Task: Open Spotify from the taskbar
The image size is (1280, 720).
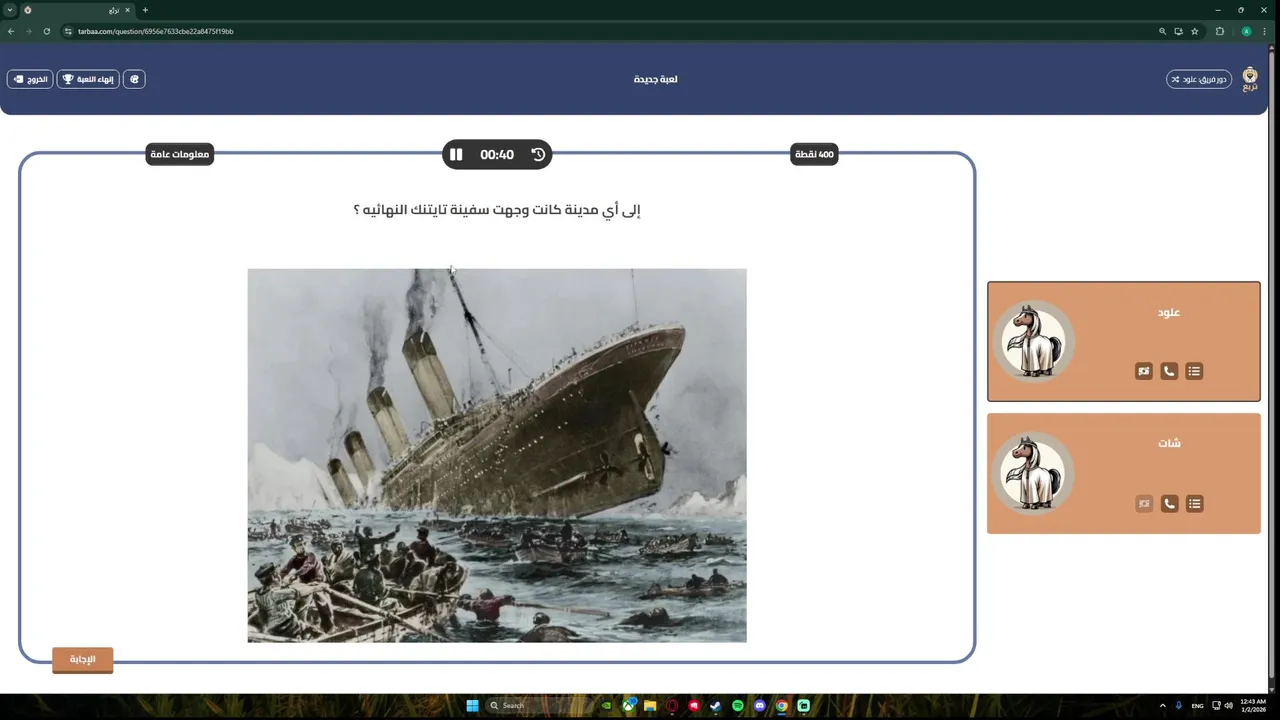Action: (x=738, y=705)
